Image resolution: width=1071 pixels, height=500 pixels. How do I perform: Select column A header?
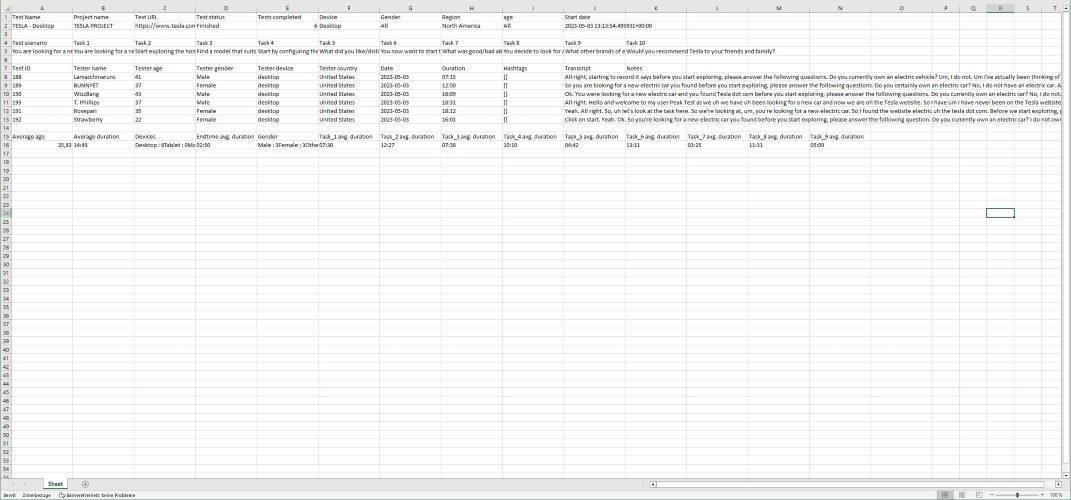coord(42,8)
